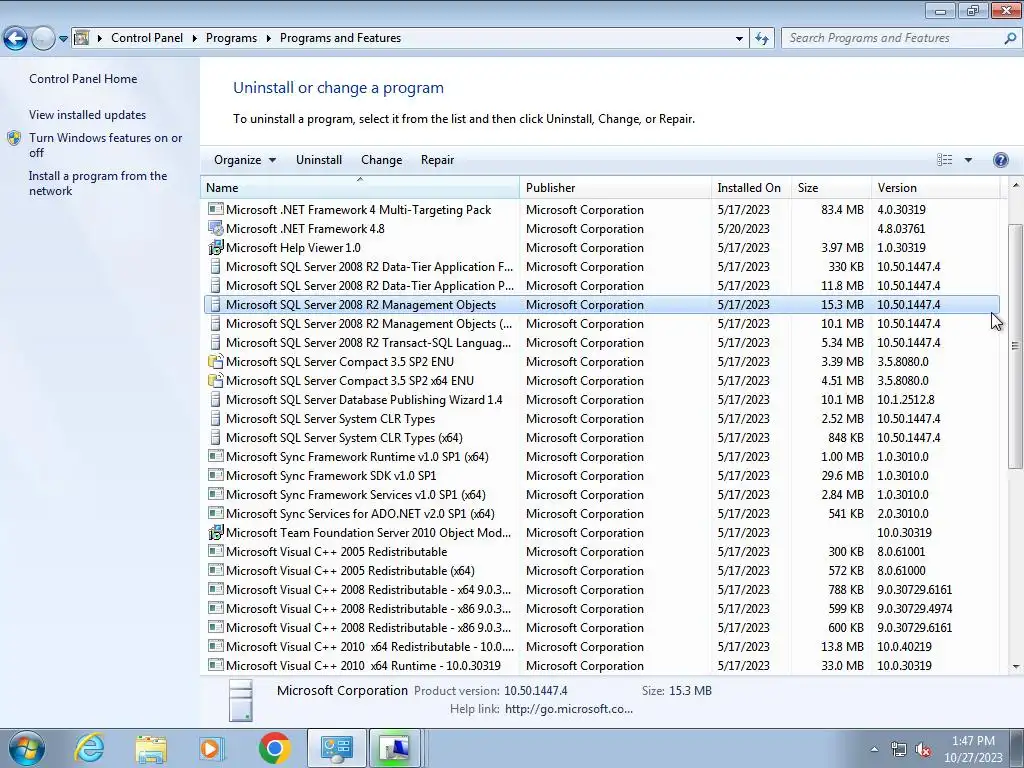
Task: Select Microsoft SQL Server System CLR Types (x64)
Action: click(x=601, y=438)
